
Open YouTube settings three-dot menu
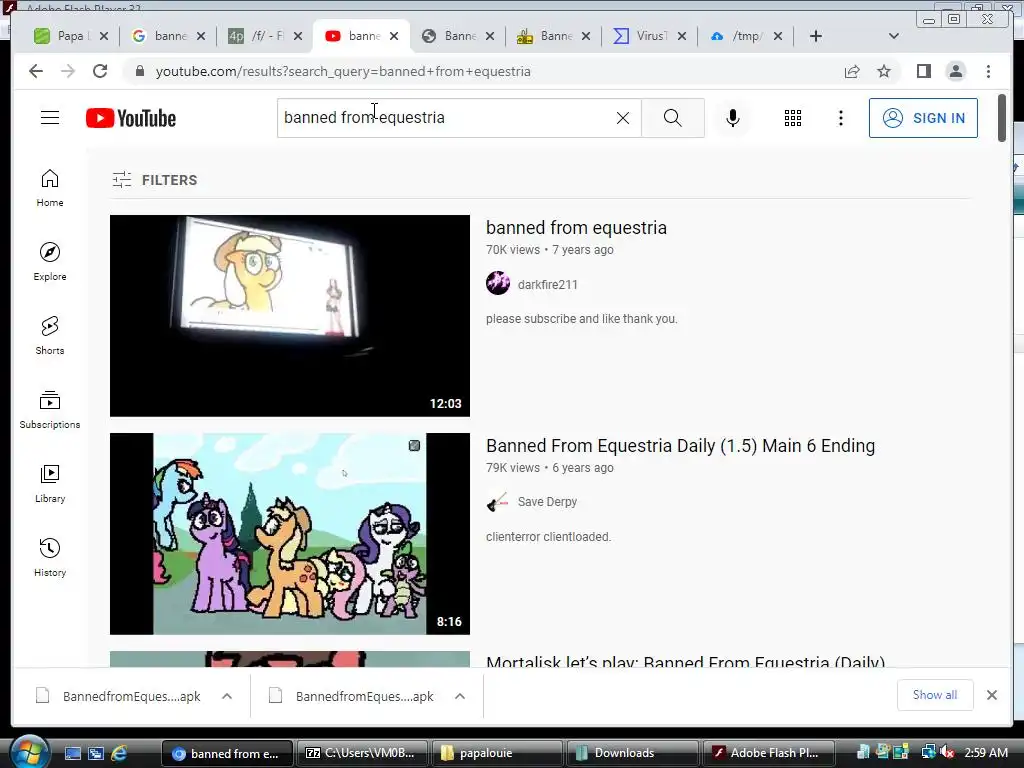pos(840,118)
